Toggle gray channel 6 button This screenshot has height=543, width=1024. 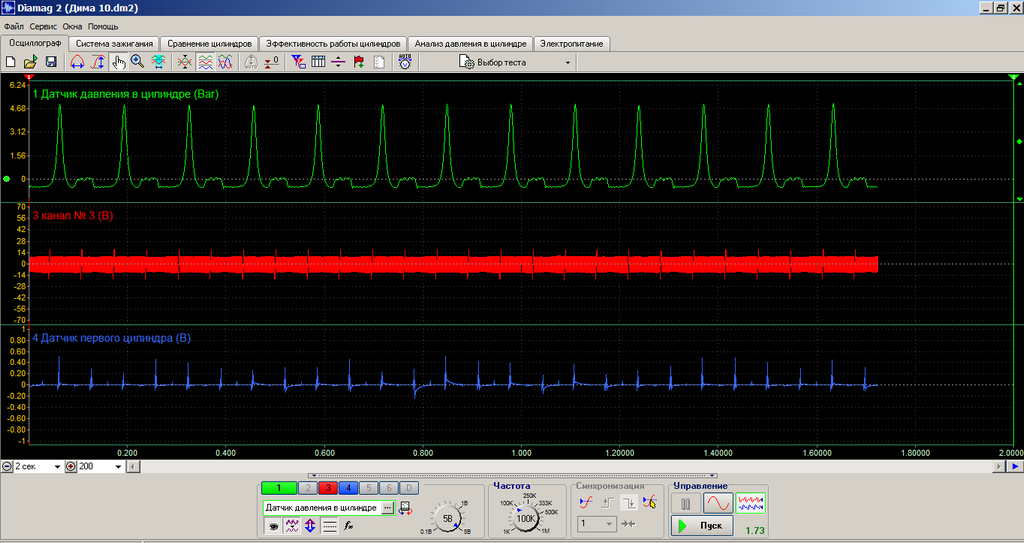point(389,488)
